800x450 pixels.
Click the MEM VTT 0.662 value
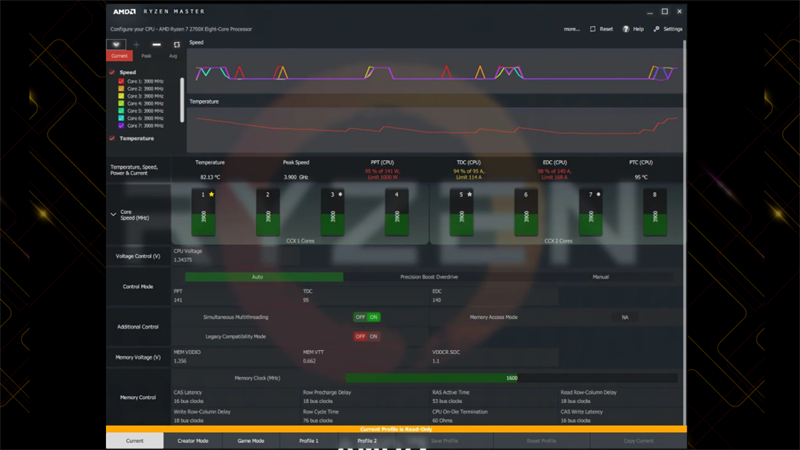tap(309, 361)
